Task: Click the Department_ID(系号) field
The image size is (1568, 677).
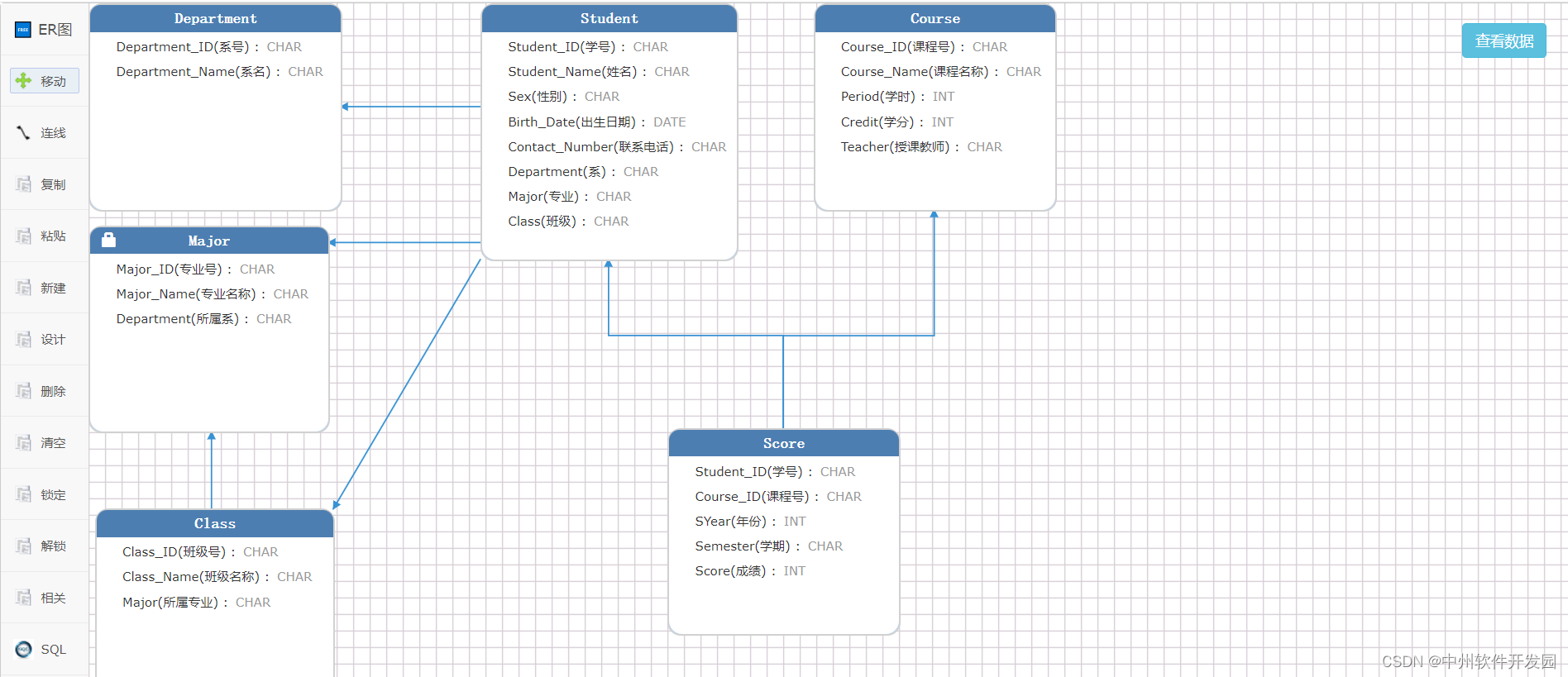Action: [209, 47]
